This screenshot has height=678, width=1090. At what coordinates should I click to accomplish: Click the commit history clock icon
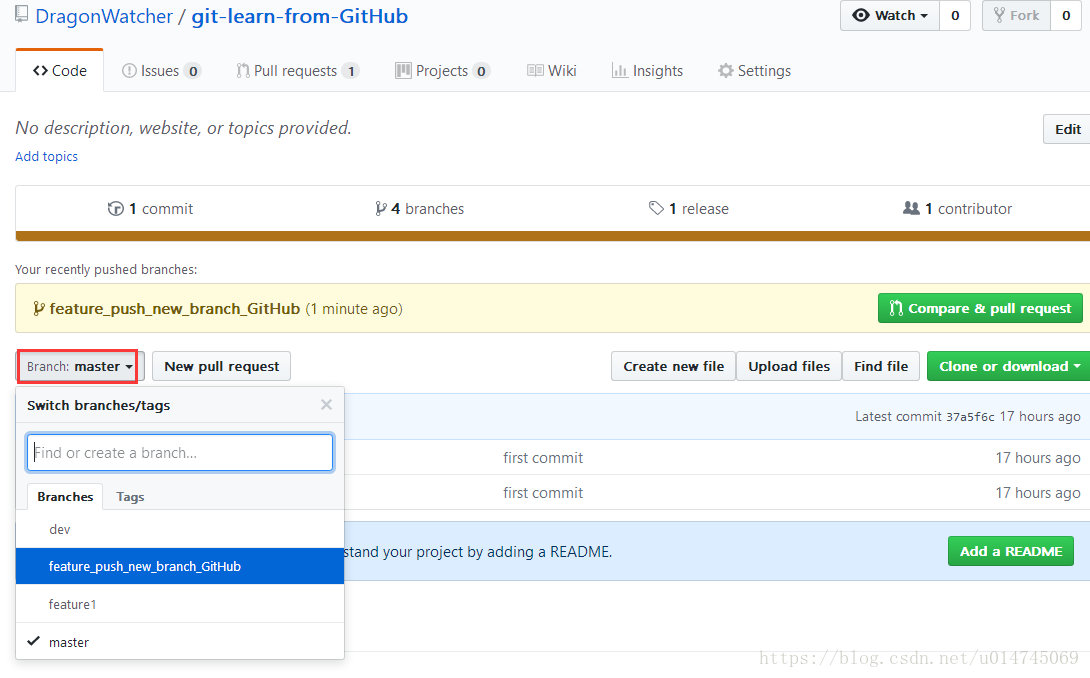(x=115, y=209)
